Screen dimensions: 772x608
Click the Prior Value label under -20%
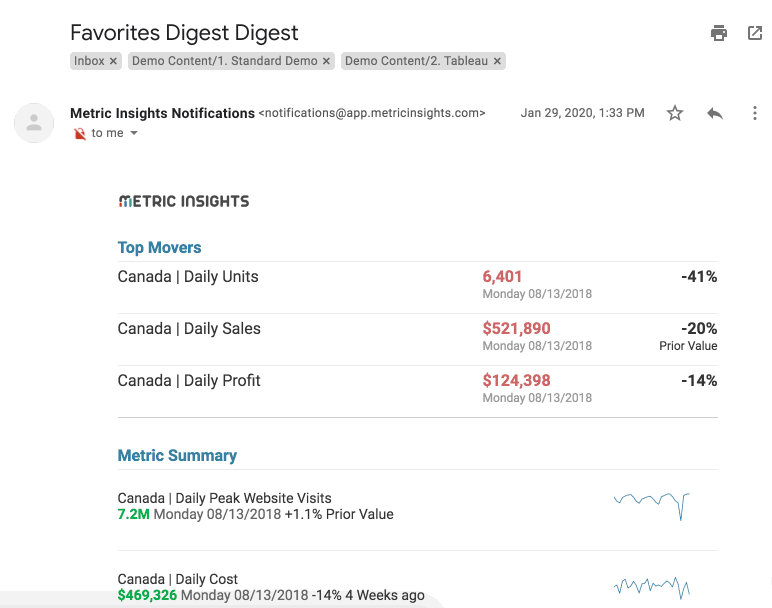[688, 346]
